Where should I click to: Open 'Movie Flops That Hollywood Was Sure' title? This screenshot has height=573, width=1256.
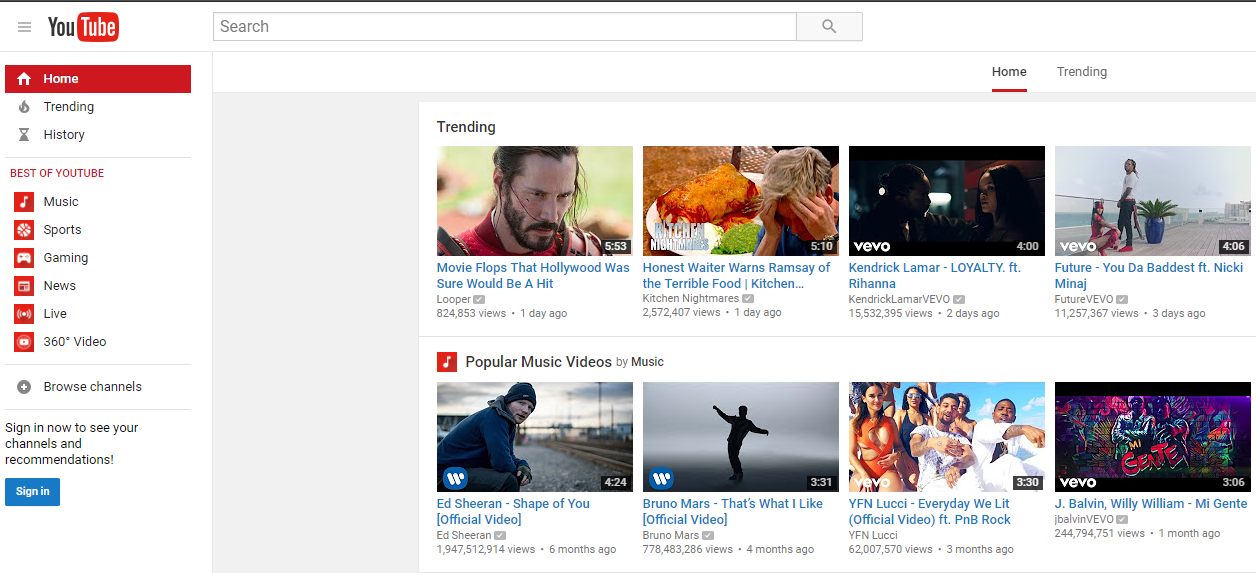pos(533,276)
